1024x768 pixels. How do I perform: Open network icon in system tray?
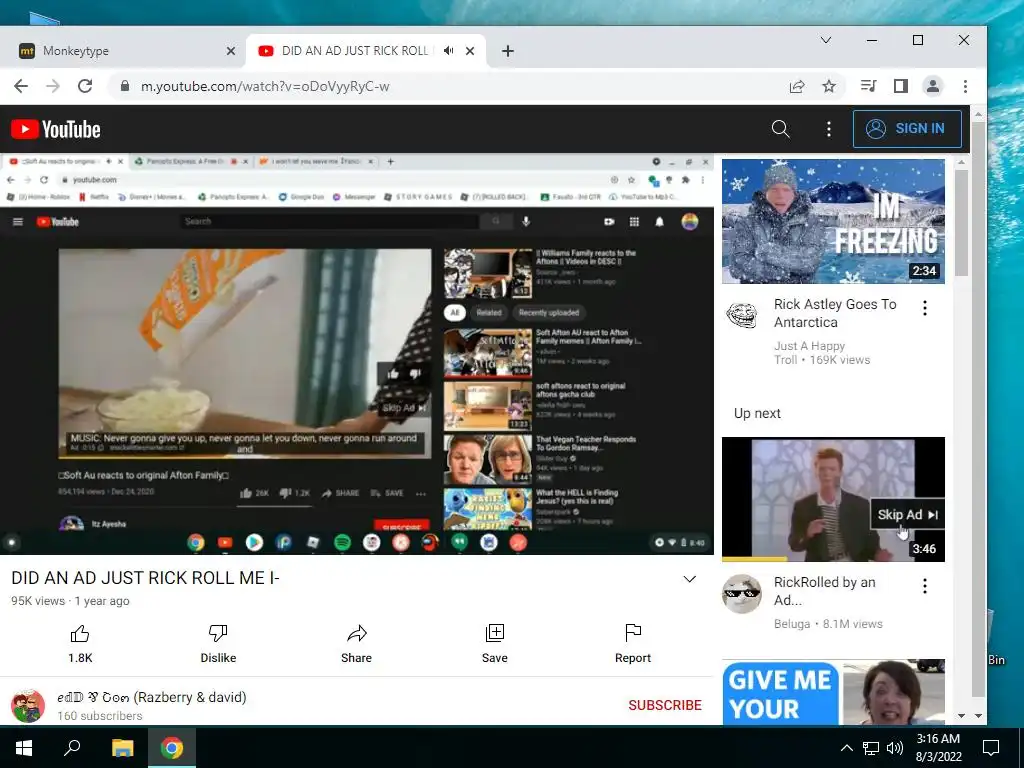click(871, 748)
